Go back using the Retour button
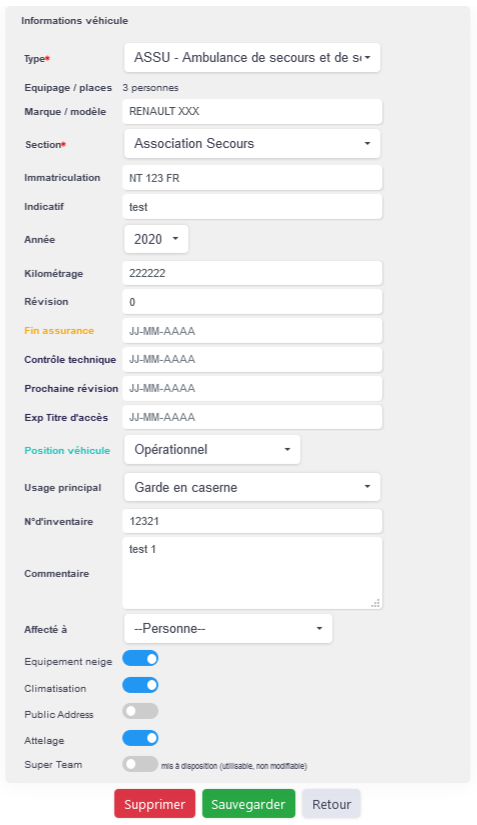The width and height of the screenshot is (477, 825). pyautogui.click(x=331, y=804)
